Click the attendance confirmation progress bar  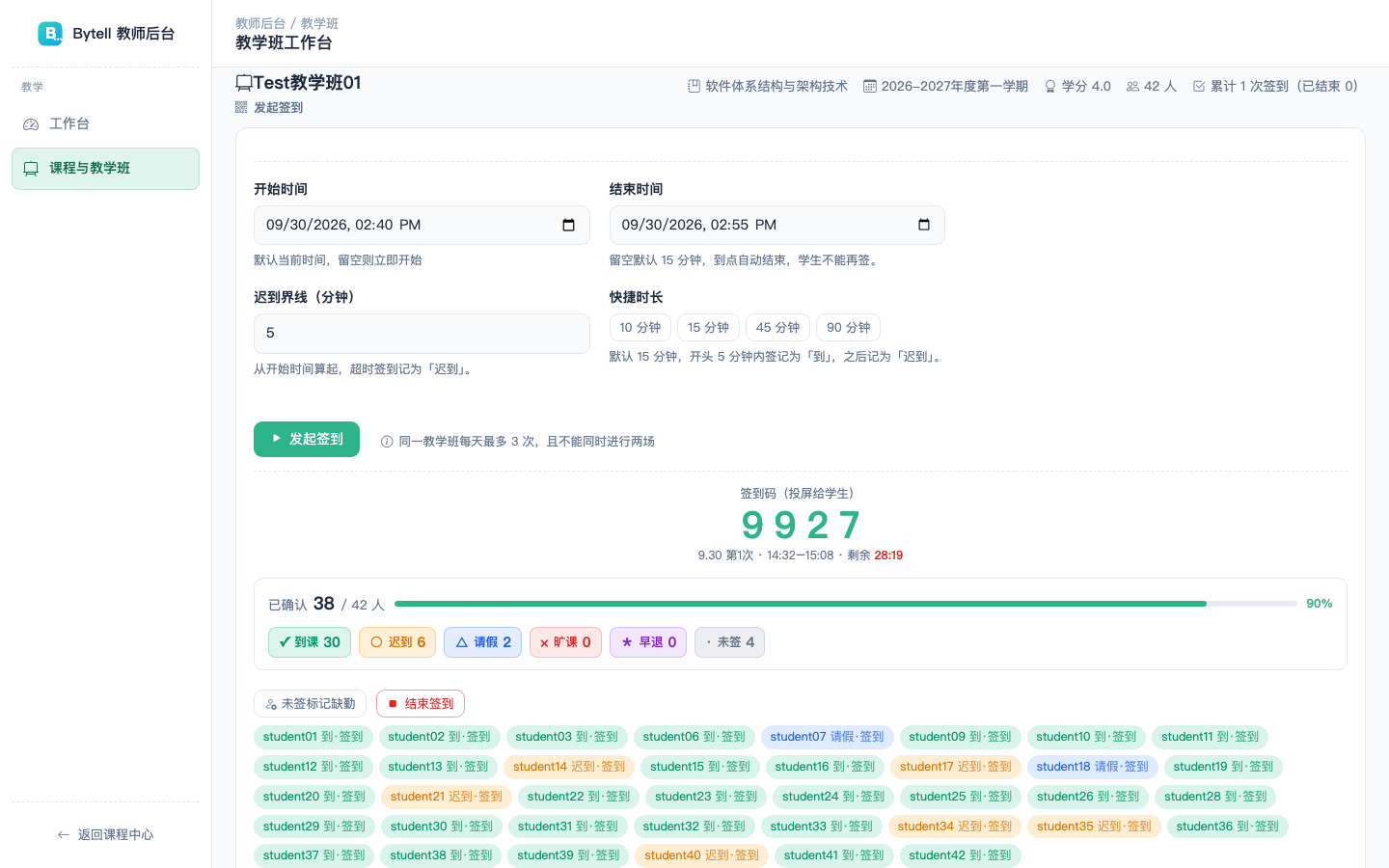coord(846,604)
